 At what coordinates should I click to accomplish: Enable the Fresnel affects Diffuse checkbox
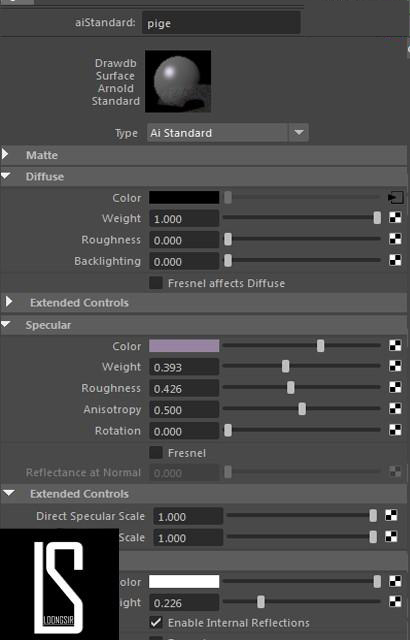(x=156, y=283)
